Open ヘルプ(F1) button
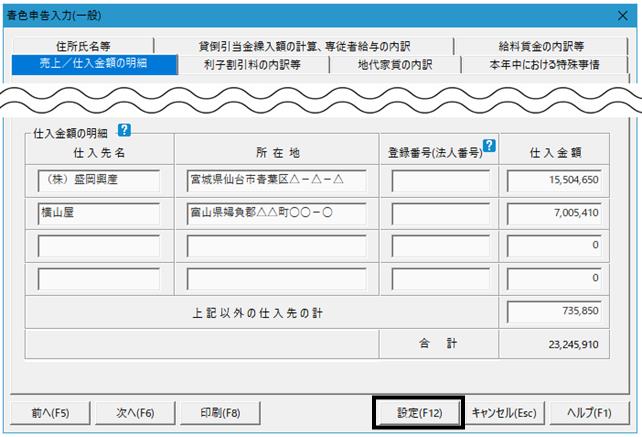 (589, 412)
